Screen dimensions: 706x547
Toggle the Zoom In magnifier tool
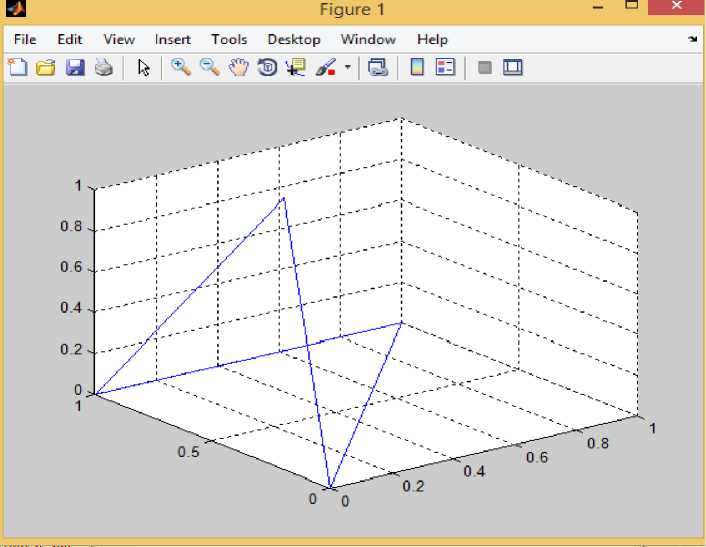tap(181, 68)
